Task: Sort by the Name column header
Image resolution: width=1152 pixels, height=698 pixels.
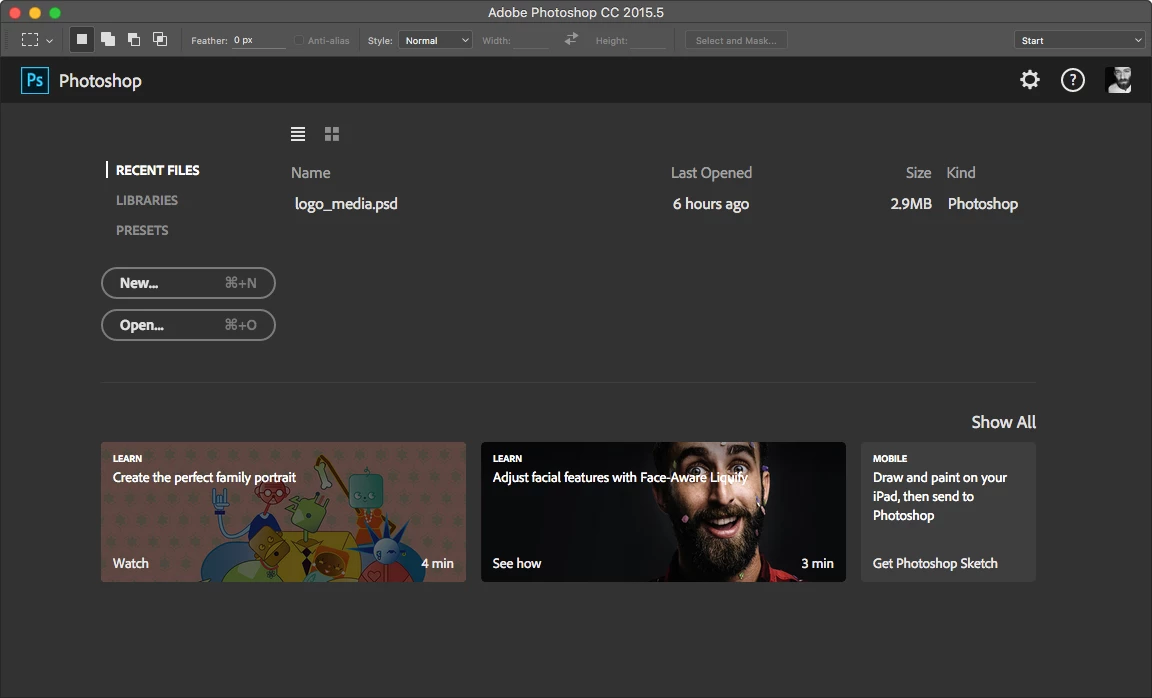Action: (x=310, y=173)
